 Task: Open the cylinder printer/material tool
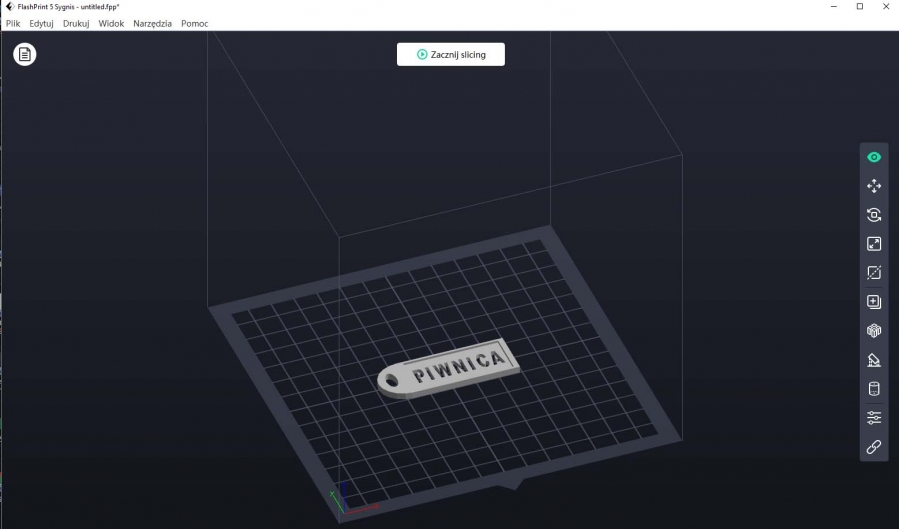click(874, 389)
